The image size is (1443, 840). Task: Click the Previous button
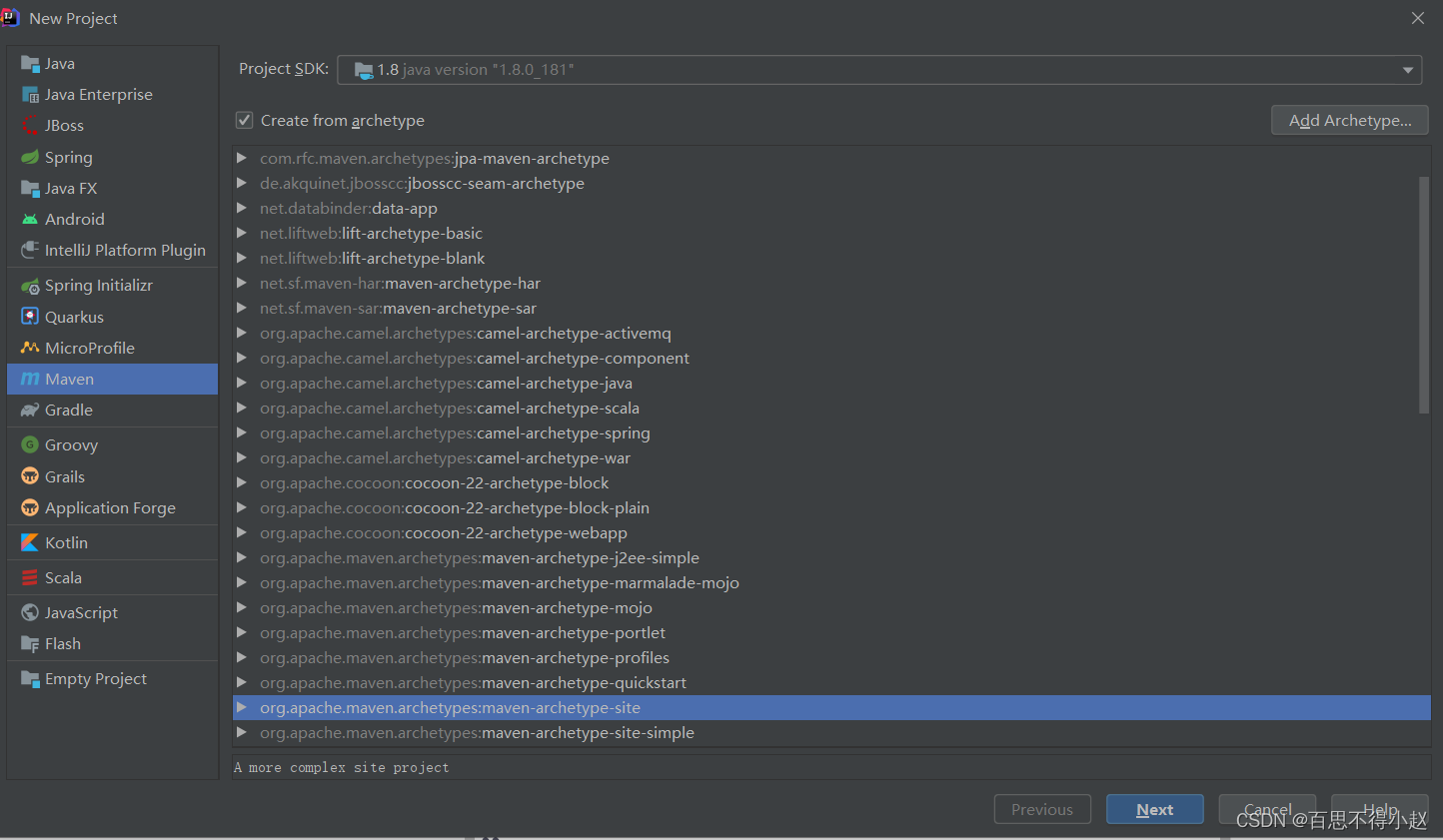(x=1042, y=810)
